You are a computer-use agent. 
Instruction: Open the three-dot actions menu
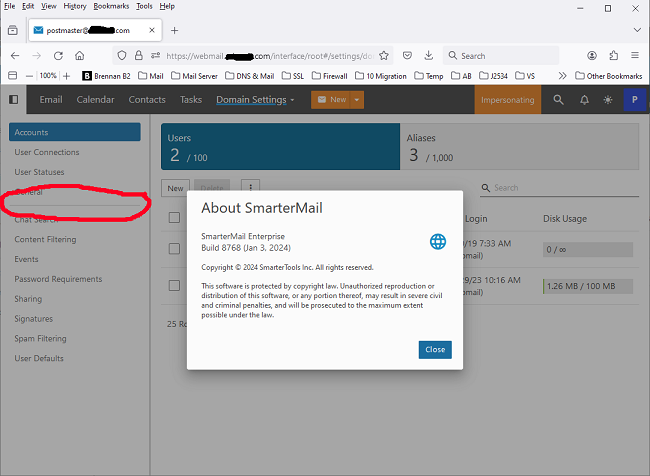click(x=250, y=187)
